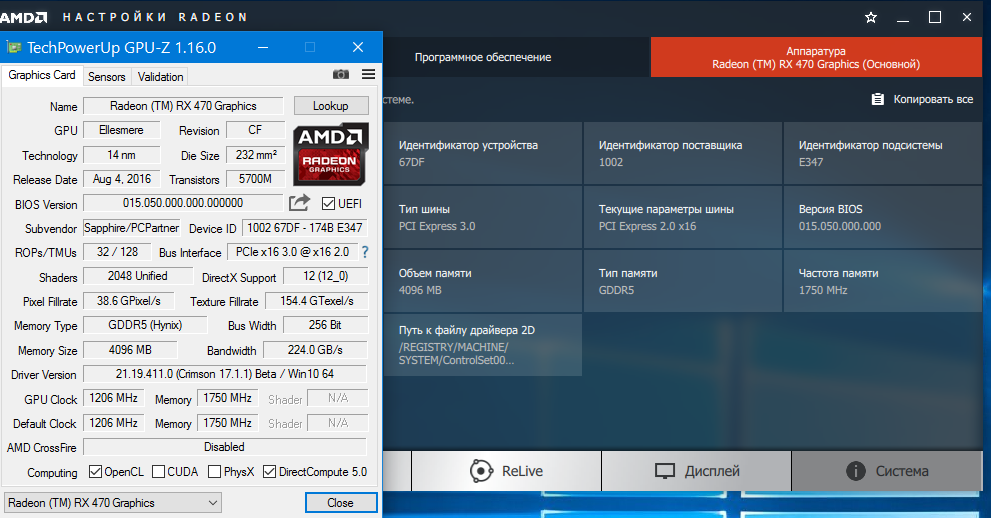
Task: Open the Система section
Action: 887,471
